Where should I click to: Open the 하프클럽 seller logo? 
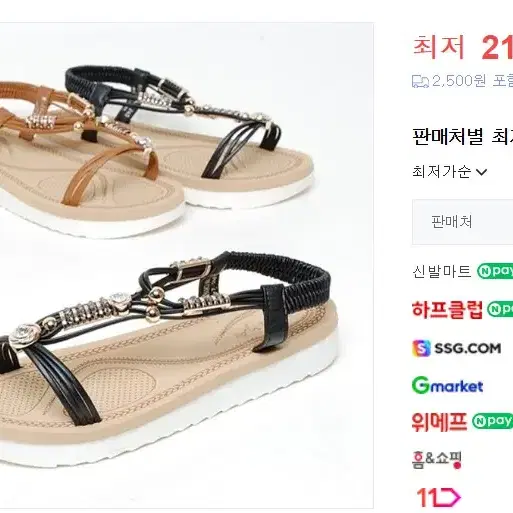(x=447, y=310)
